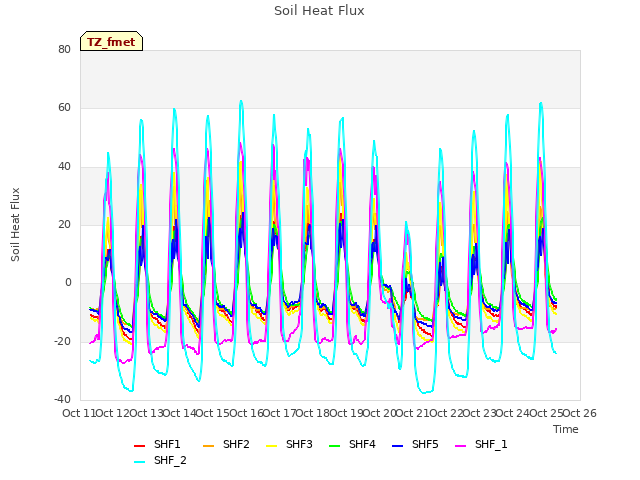Click the Oct 18 x-axis tick label
Viewport: 640px width, 480px height.
click(313, 413)
